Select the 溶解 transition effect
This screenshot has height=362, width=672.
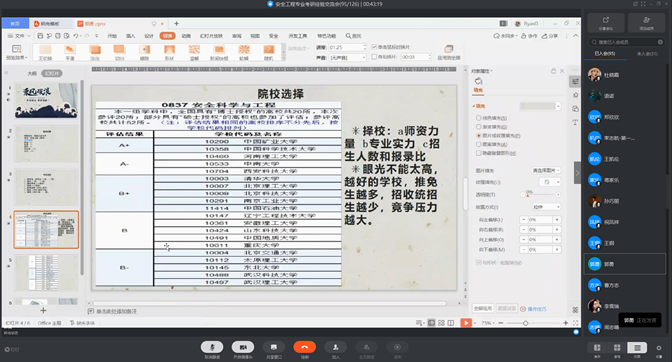[x=194, y=51]
